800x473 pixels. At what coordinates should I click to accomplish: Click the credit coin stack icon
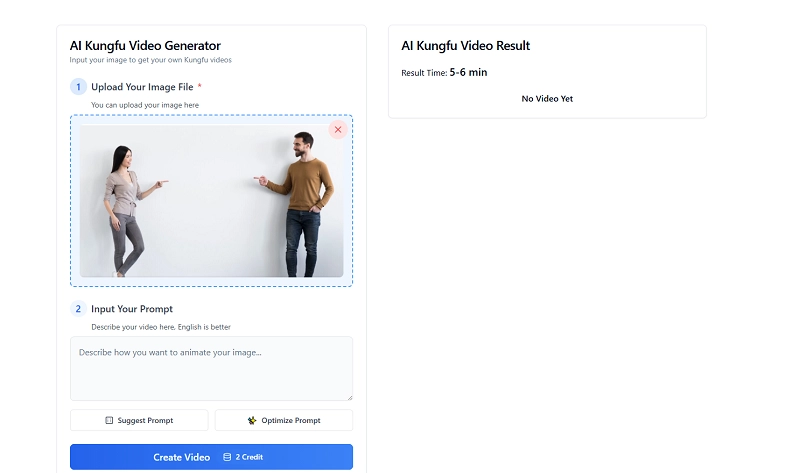227,457
